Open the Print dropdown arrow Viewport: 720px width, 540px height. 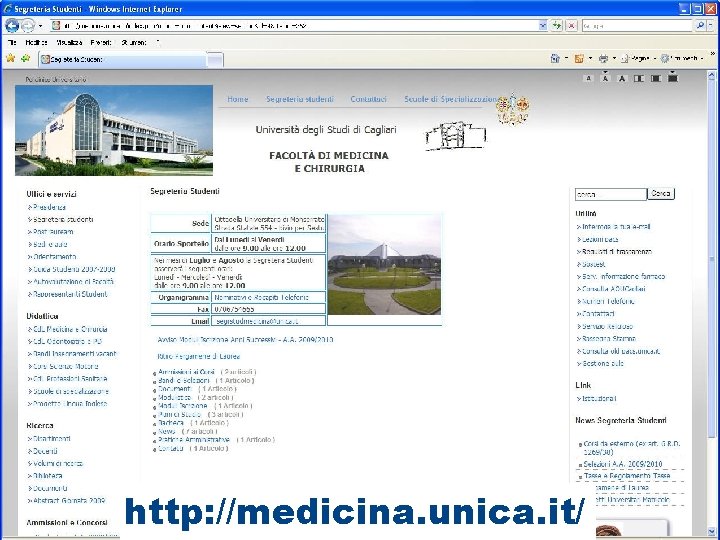tap(614, 58)
